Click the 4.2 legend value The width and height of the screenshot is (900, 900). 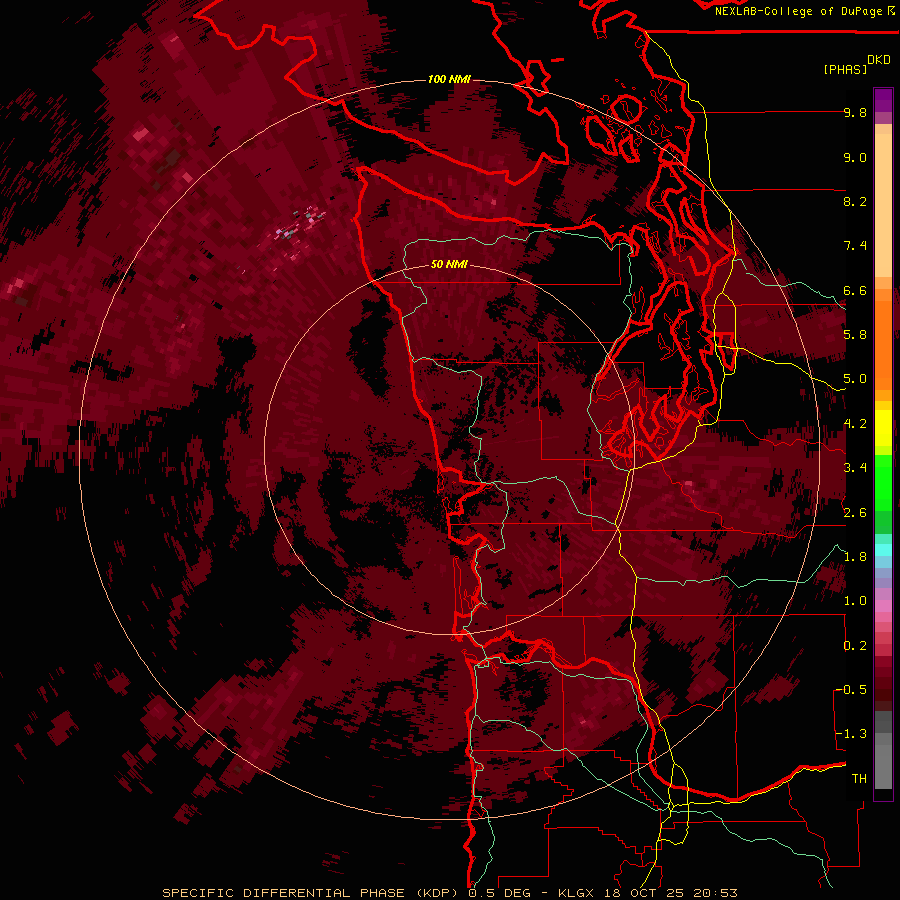click(x=855, y=424)
